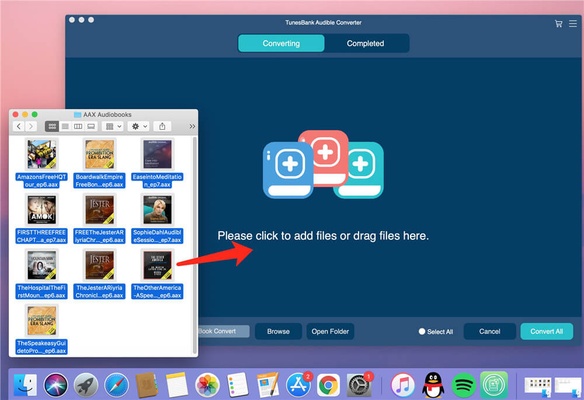Click the add-files books icon
This screenshot has height=400, width=584.
(x=323, y=164)
